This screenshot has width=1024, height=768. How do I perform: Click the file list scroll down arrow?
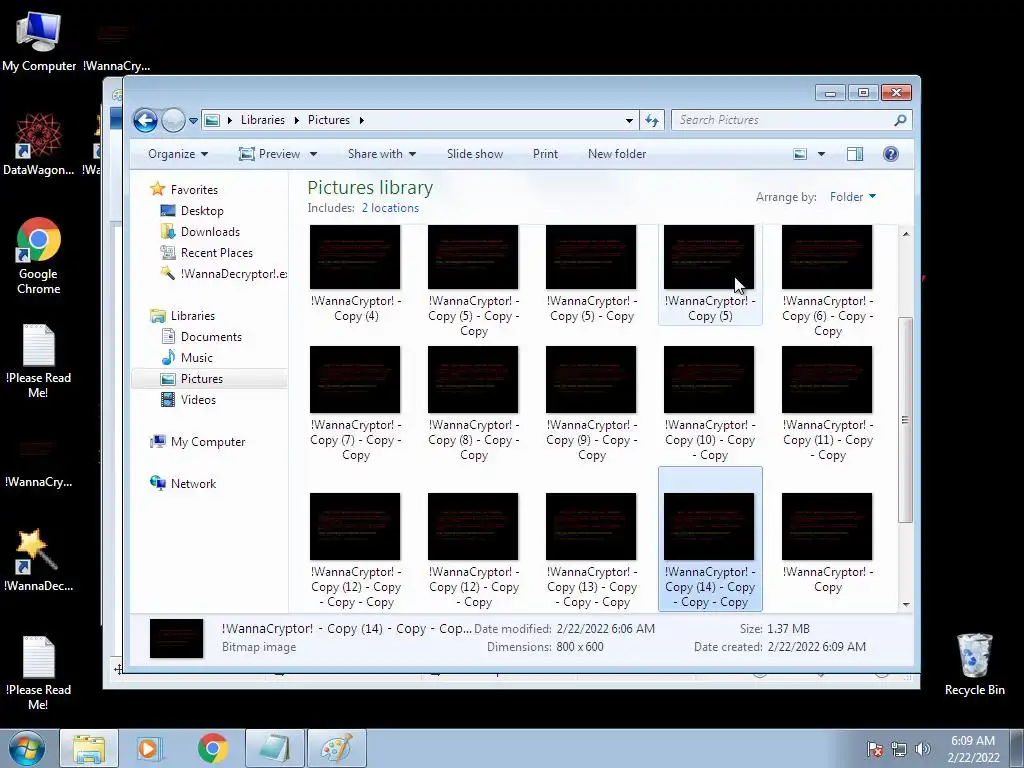[906, 605]
